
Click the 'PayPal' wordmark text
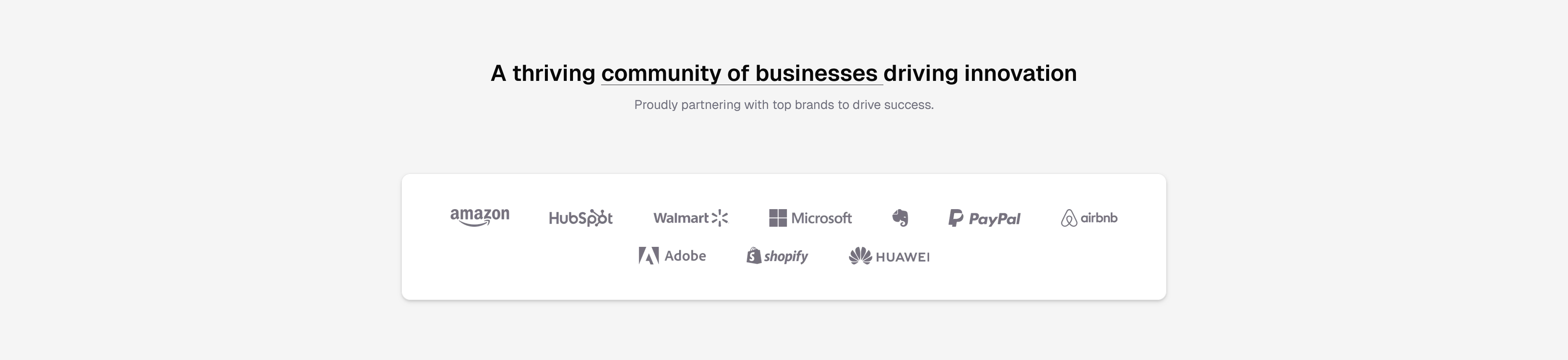pyautogui.click(x=994, y=219)
